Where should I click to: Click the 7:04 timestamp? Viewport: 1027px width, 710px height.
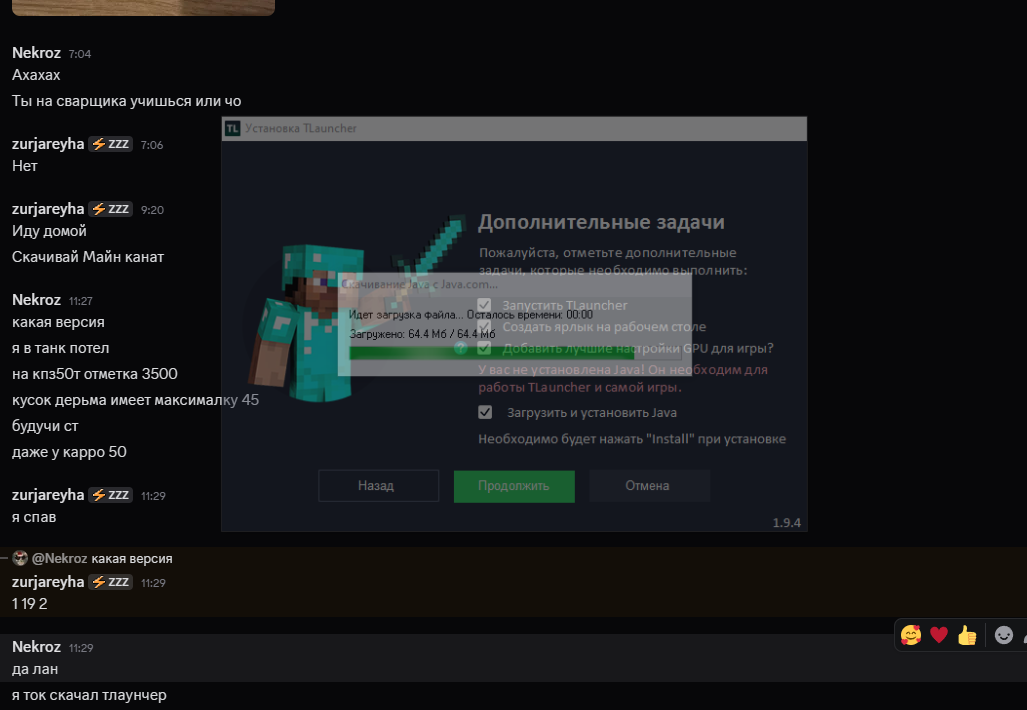(x=80, y=54)
